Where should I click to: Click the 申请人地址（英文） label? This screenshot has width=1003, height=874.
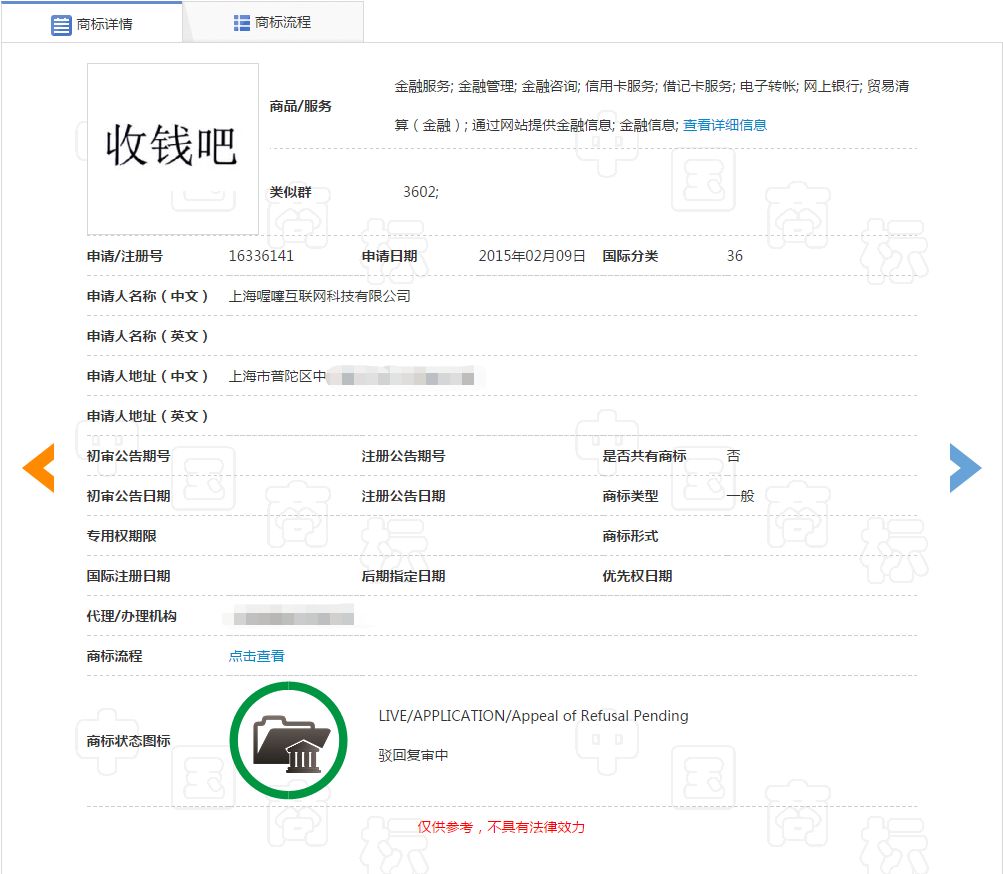(148, 416)
